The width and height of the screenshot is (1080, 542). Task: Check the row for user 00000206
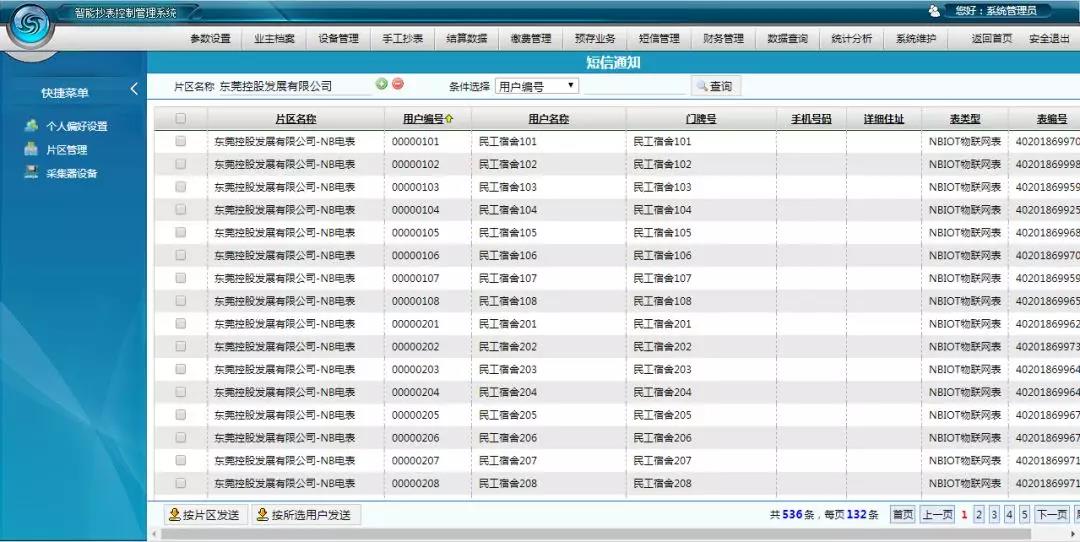(180, 437)
